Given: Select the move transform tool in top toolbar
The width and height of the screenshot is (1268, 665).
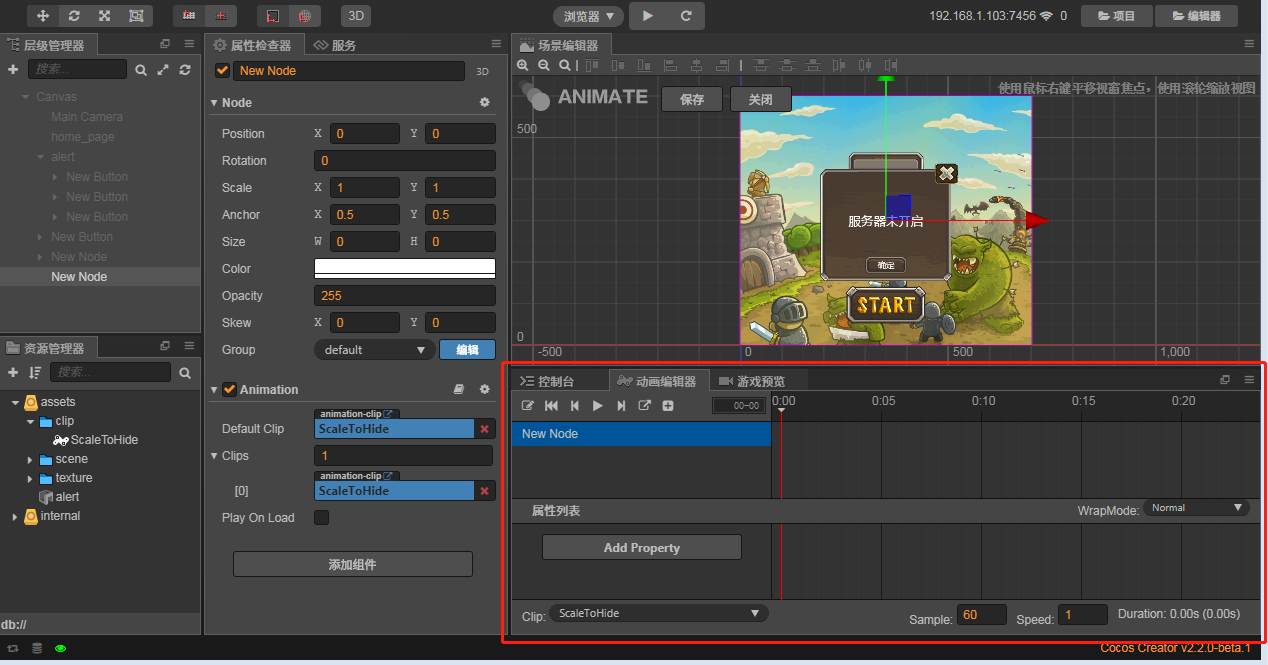Looking at the screenshot, I should pos(43,16).
